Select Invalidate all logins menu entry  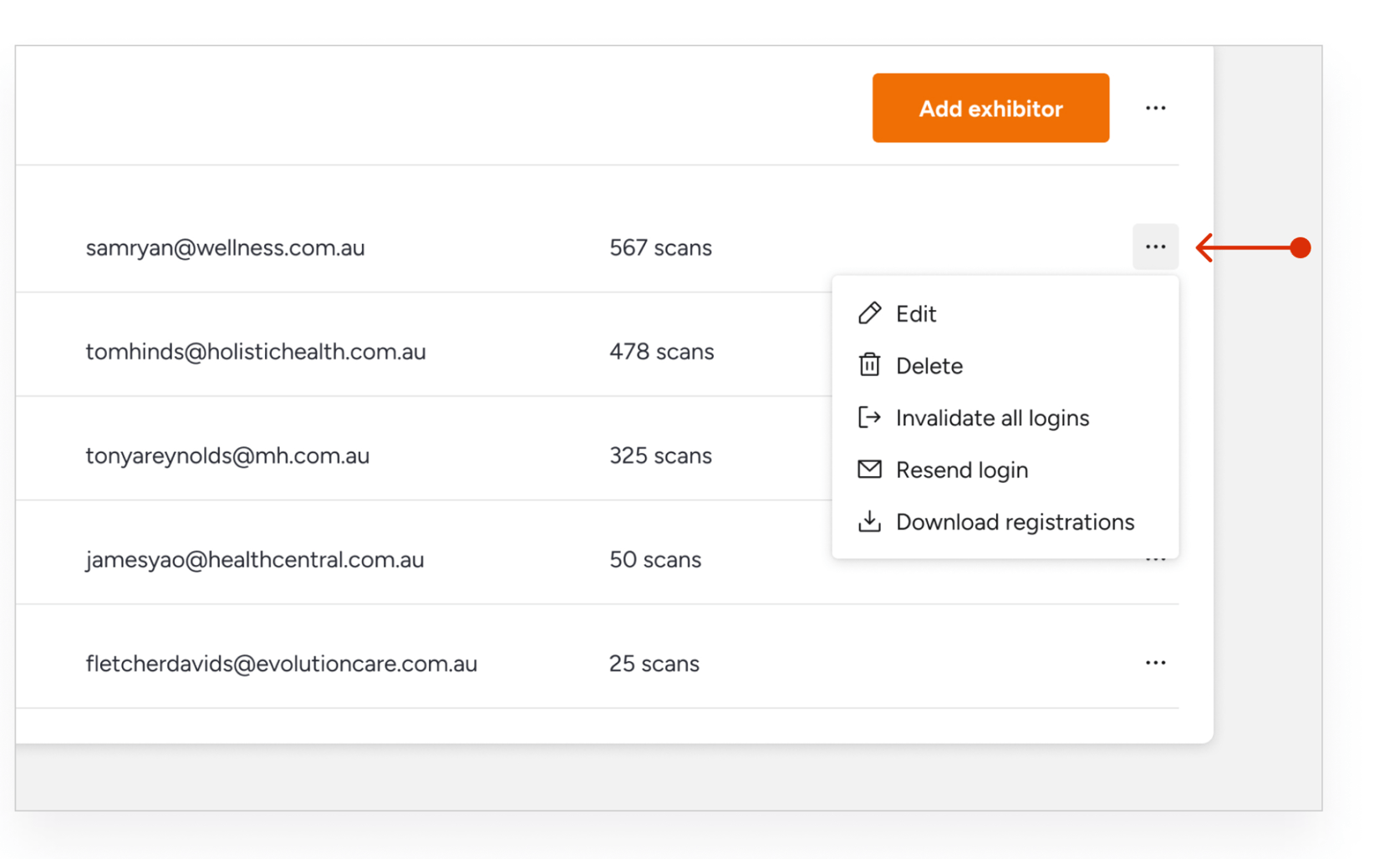(x=1005, y=417)
